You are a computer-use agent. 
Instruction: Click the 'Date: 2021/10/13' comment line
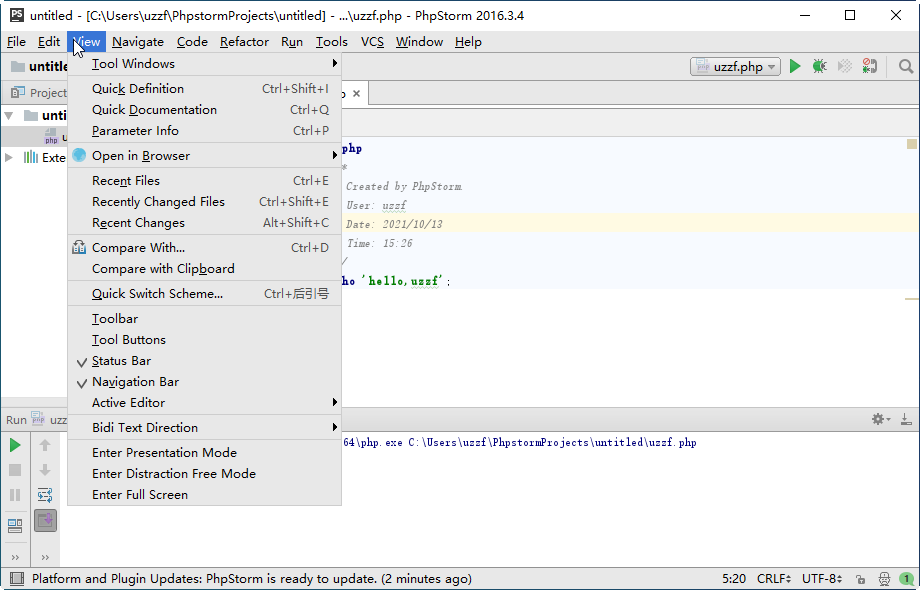[394, 224]
